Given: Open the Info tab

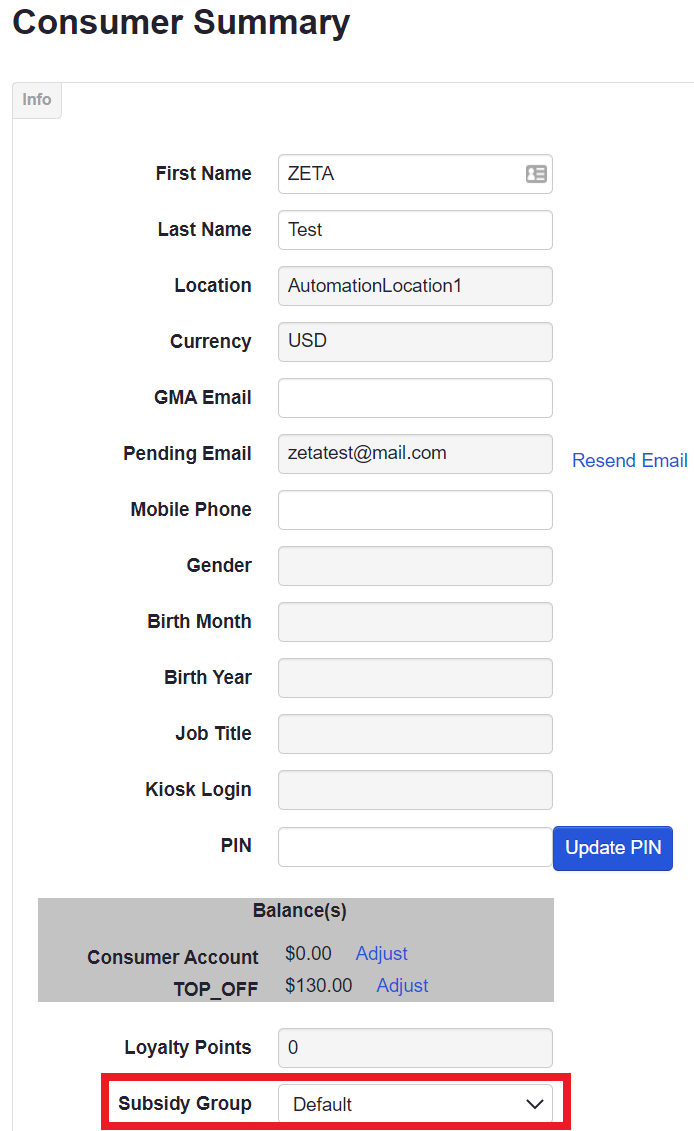Looking at the screenshot, I should click(x=37, y=100).
